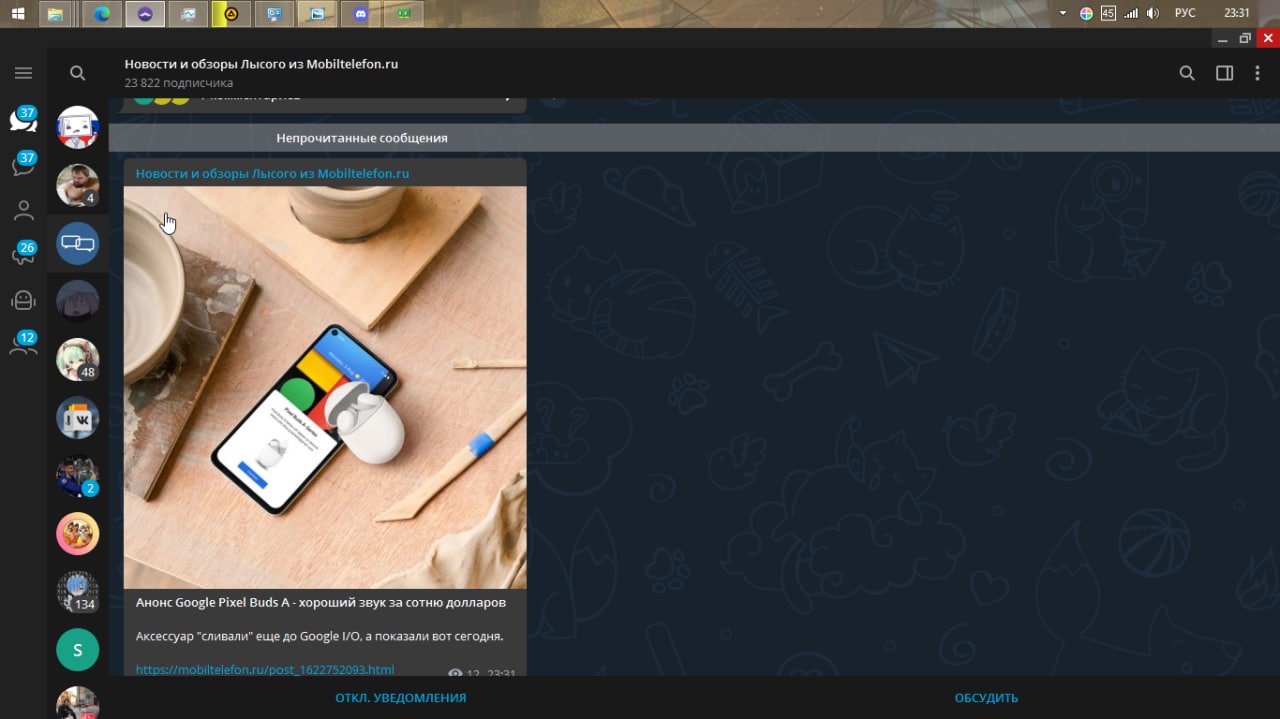Open the three-dots channel options menu
The image size is (1280, 719).
(1257, 73)
